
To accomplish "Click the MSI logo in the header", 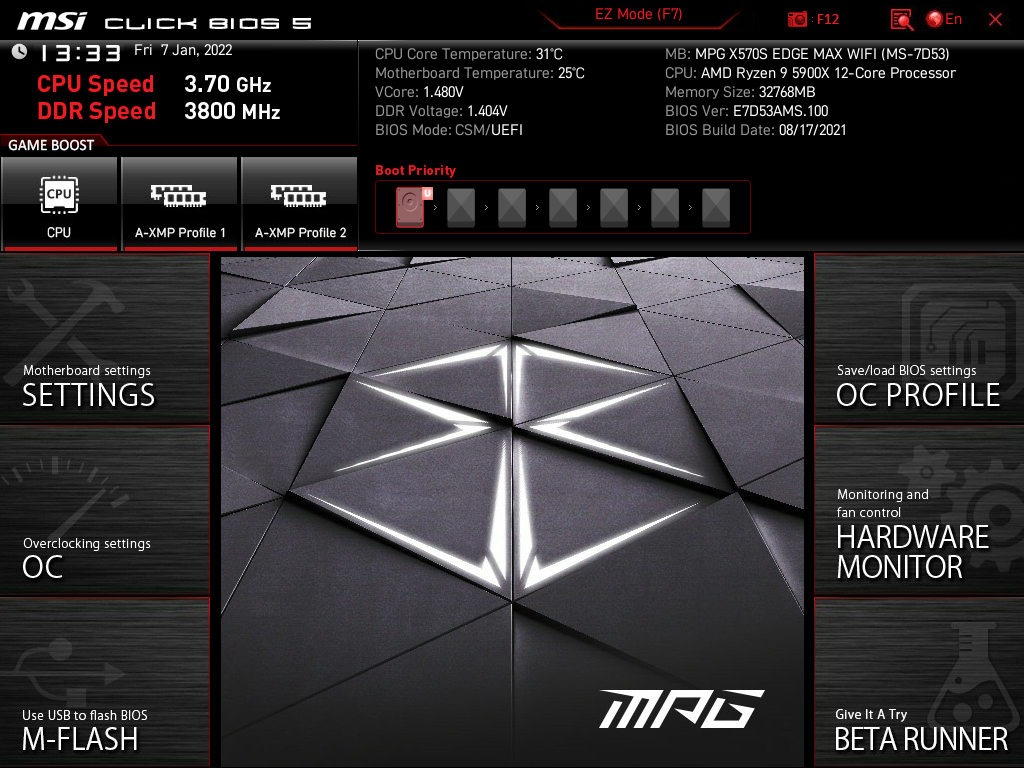I will click(x=52, y=21).
